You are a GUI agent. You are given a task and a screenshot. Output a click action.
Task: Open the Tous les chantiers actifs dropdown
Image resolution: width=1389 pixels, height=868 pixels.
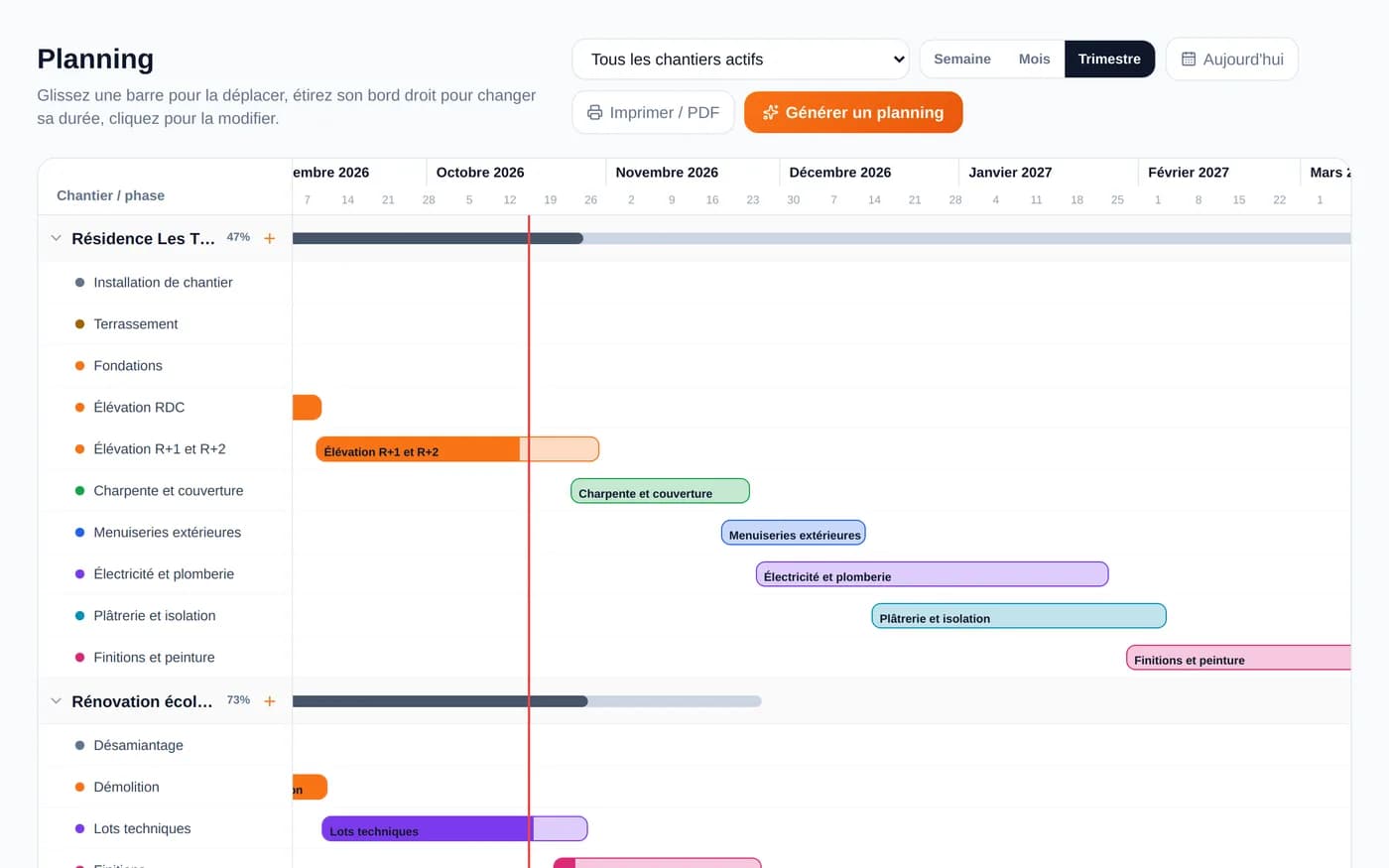pos(740,60)
